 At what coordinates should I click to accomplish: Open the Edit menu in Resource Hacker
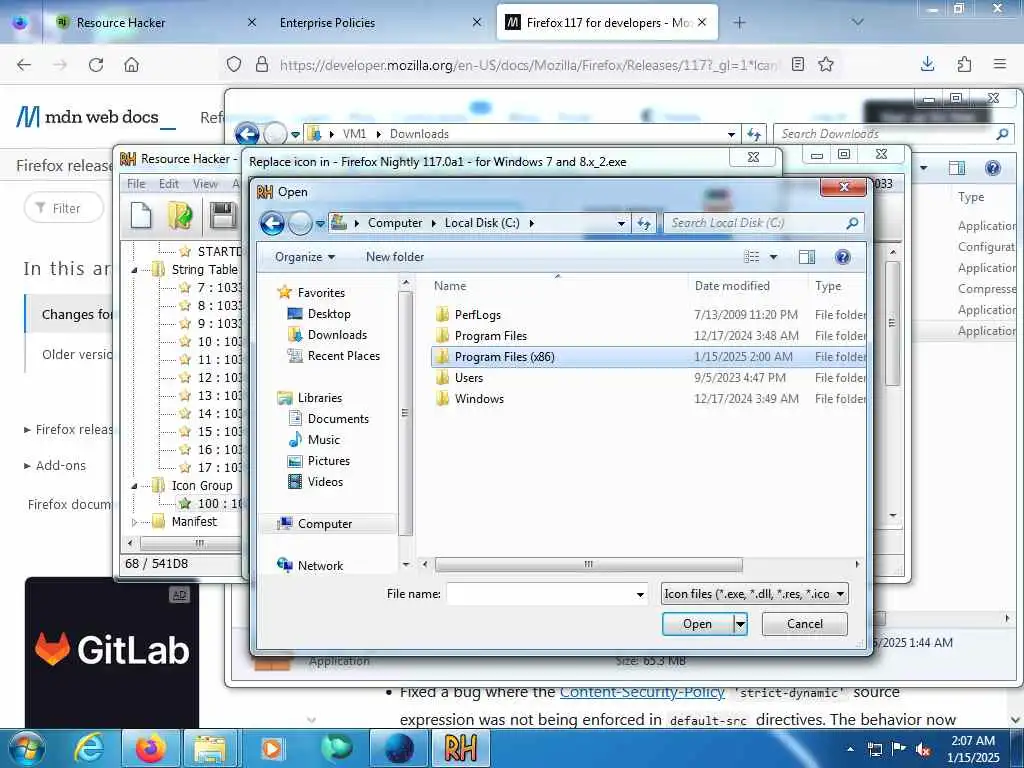click(x=168, y=184)
